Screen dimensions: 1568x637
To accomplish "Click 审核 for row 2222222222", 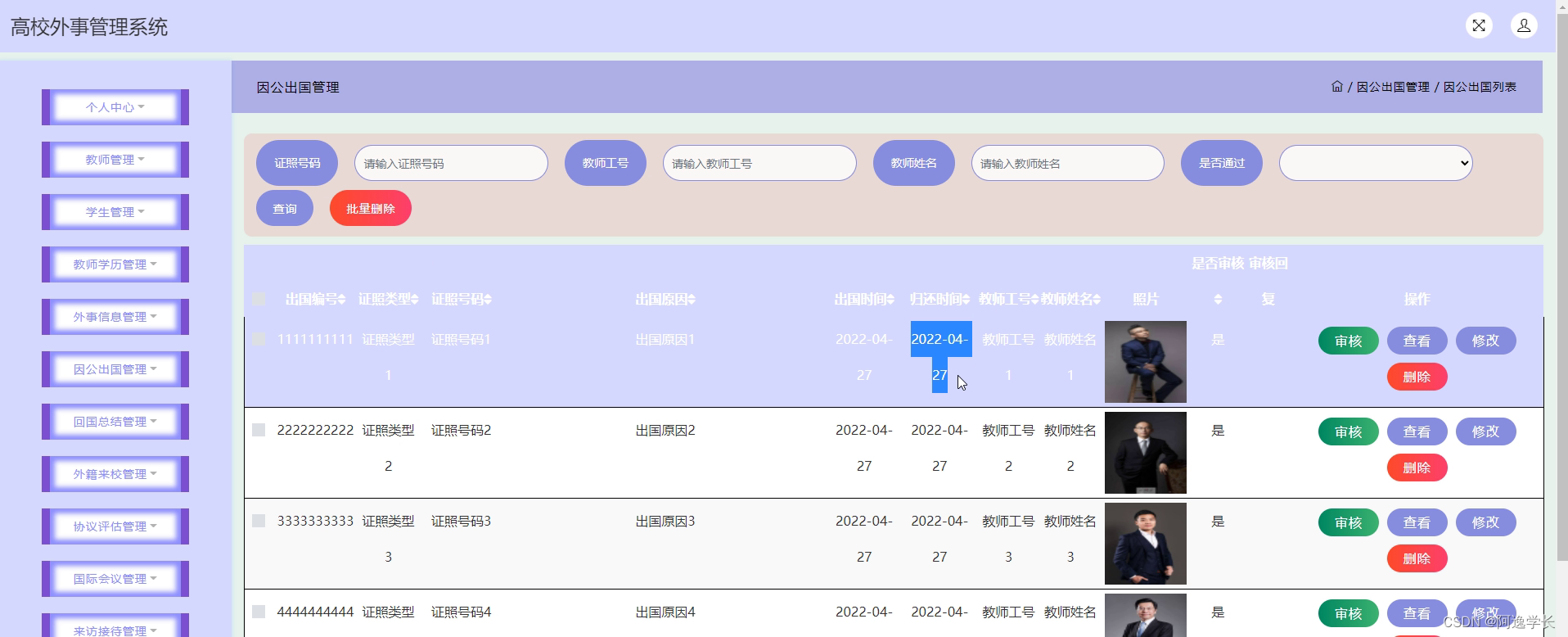I will pos(1348,431).
